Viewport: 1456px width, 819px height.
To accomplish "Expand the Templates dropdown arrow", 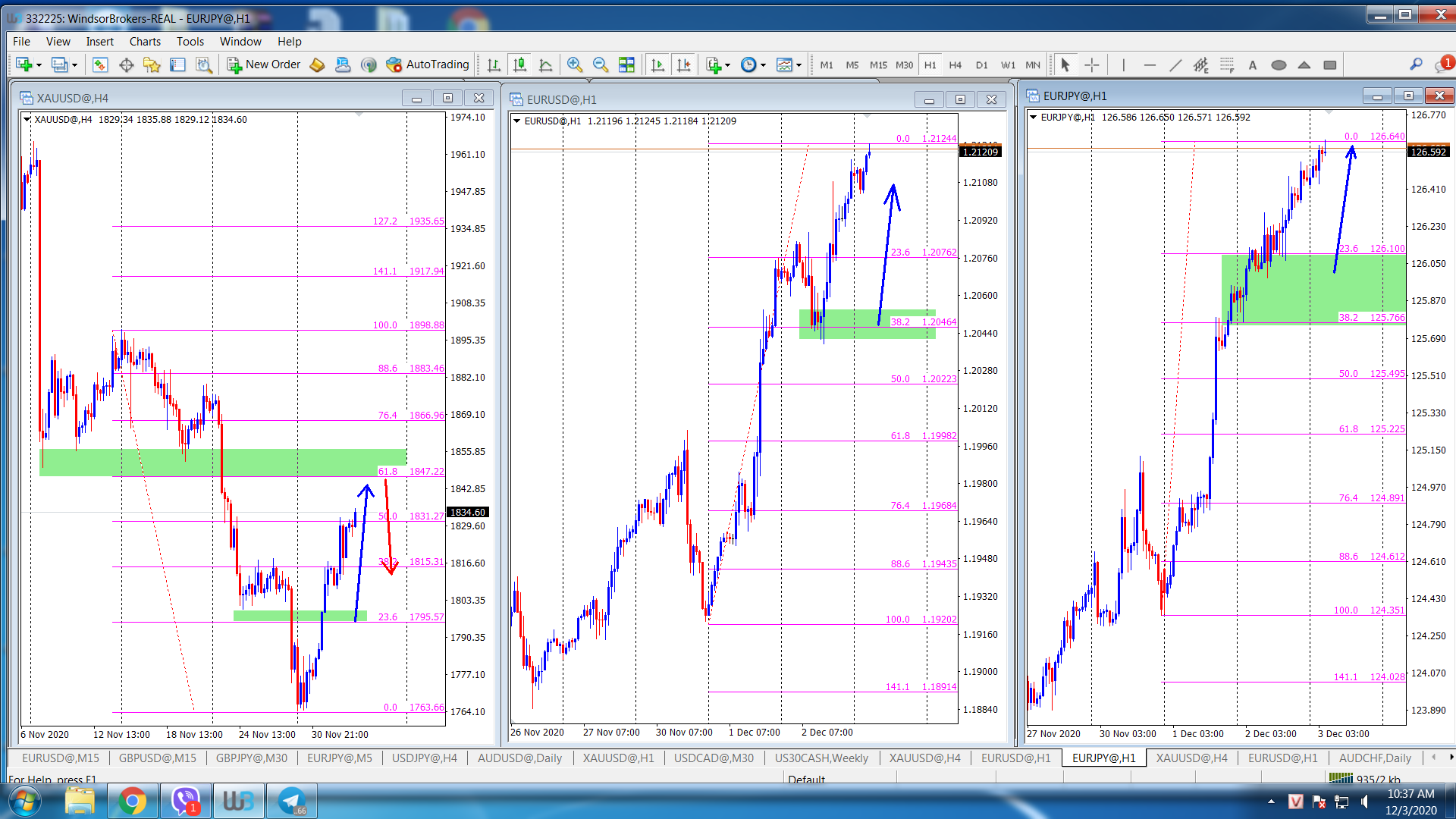I will point(799,65).
